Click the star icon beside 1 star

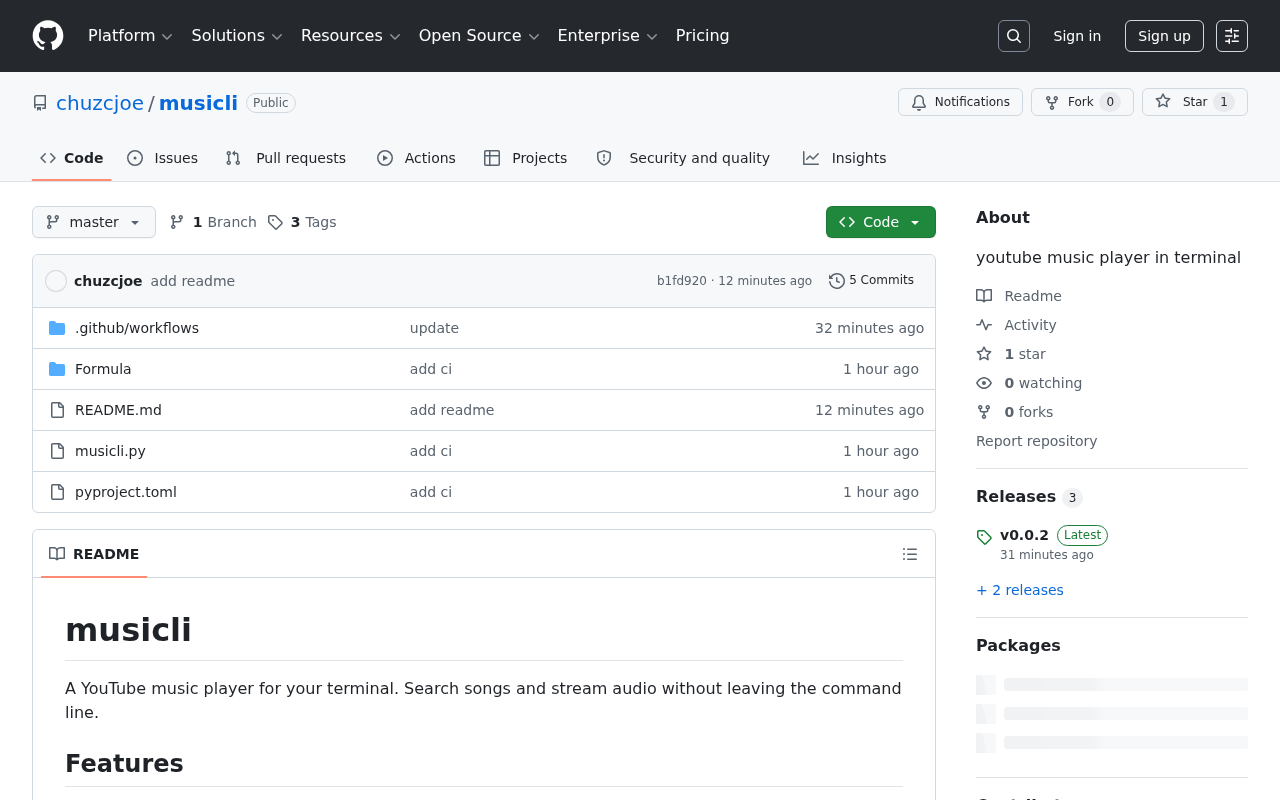point(984,354)
